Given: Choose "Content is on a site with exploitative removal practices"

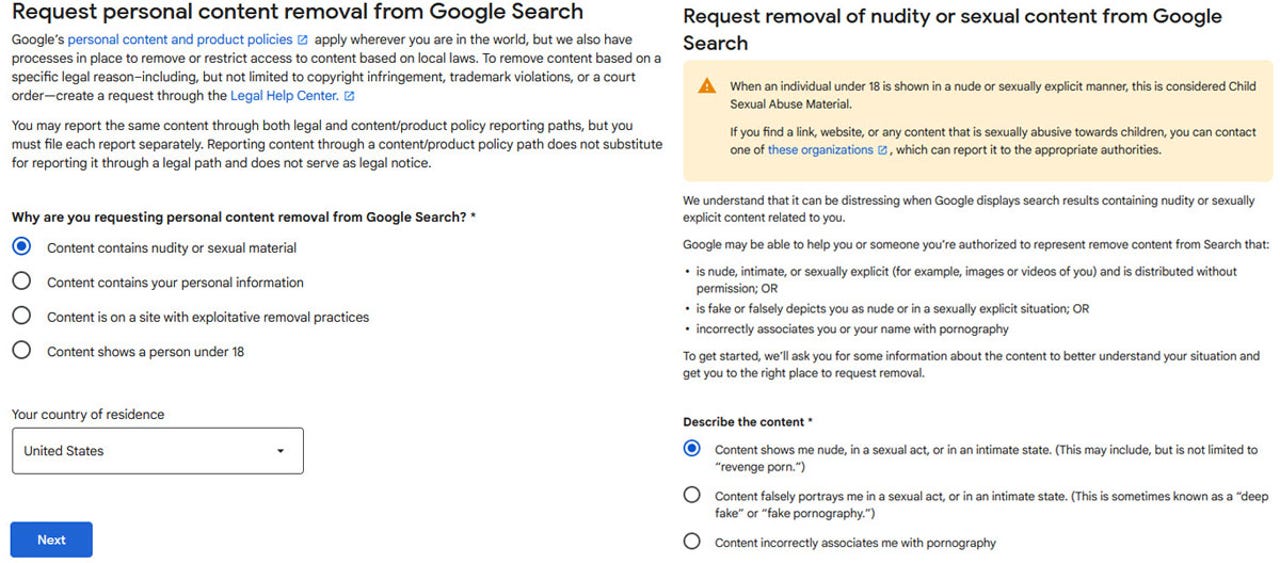Looking at the screenshot, I should (22, 316).
